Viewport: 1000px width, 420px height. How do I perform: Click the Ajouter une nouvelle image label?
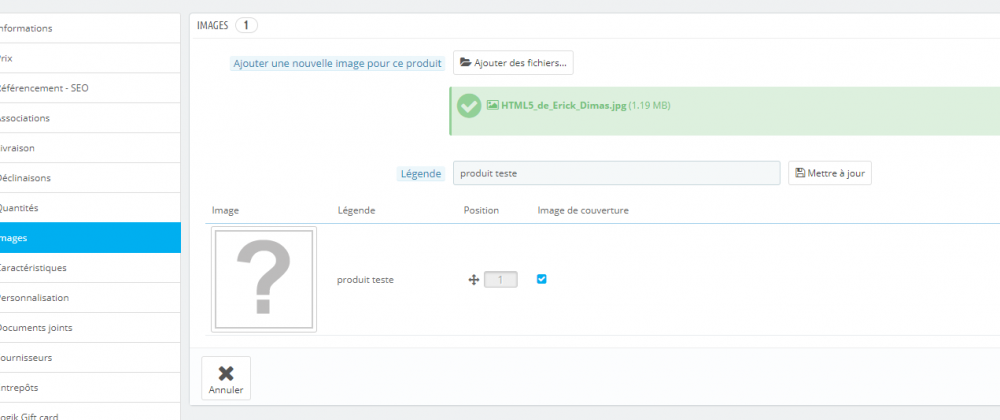point(337,64)
